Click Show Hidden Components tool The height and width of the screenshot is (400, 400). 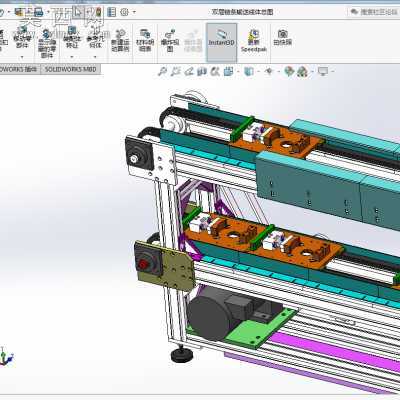46,43
